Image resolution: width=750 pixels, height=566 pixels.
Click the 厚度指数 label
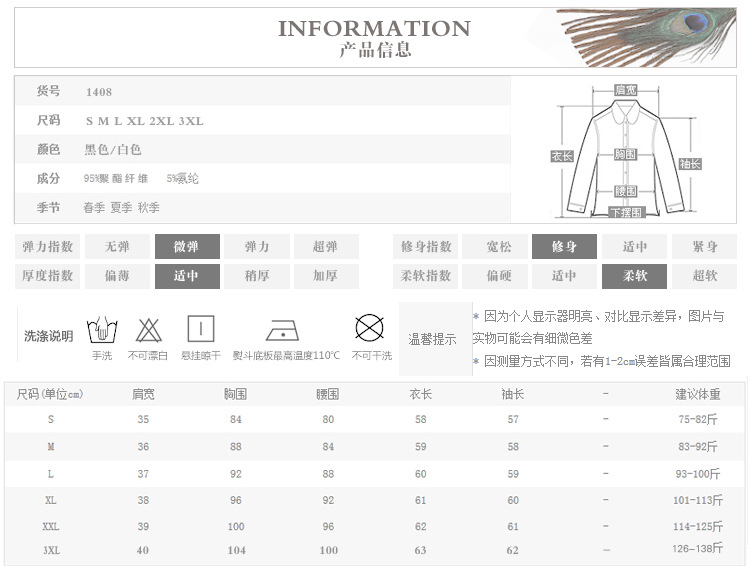coord(47,276)
